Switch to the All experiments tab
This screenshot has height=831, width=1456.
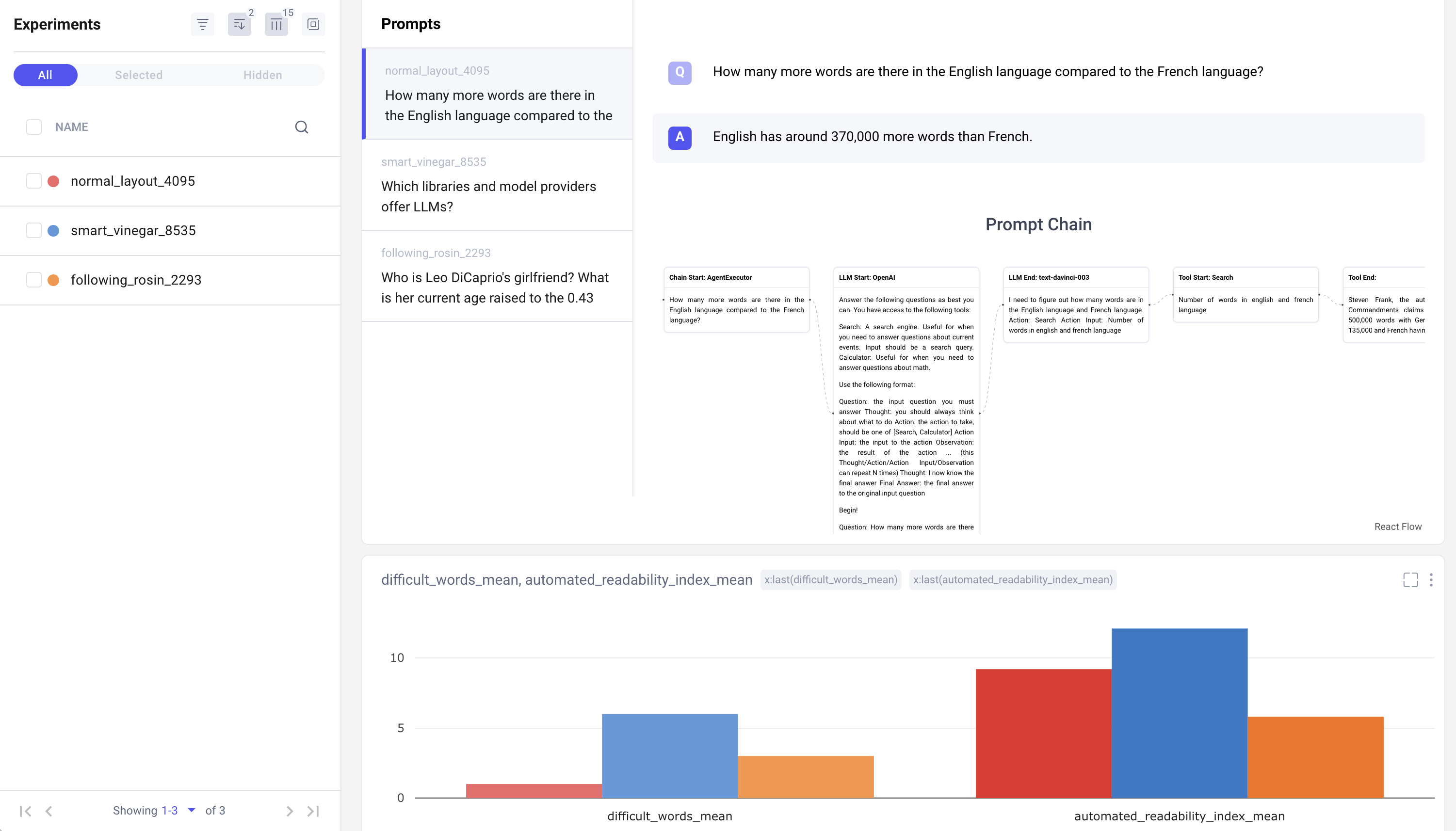45,75
